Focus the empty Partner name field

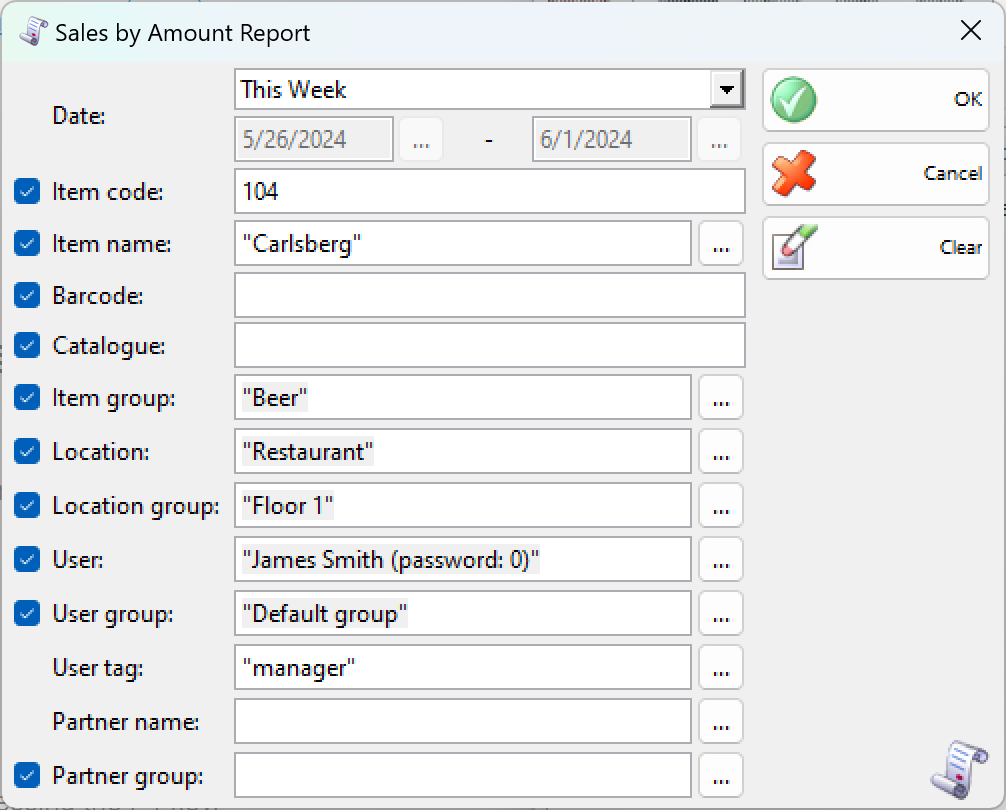click(x=463, y=721)
